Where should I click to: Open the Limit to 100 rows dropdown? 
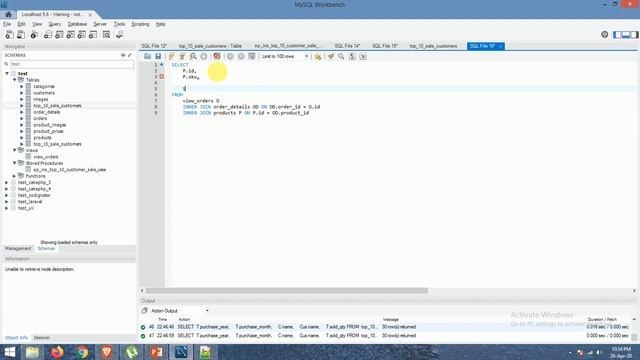284,56
